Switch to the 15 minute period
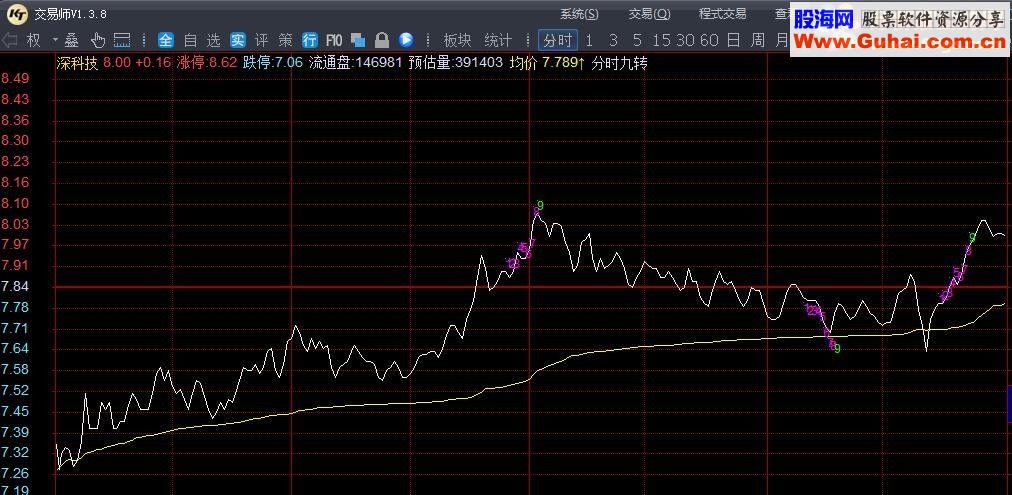The image size is (1012, 495). pyautogui.click(x=662, y=41)
